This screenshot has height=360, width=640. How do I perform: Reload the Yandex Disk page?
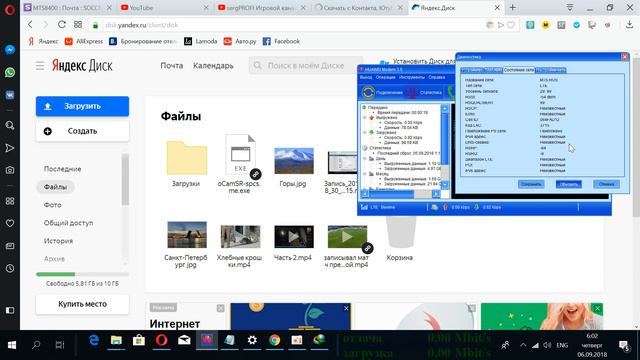[62, 24]
